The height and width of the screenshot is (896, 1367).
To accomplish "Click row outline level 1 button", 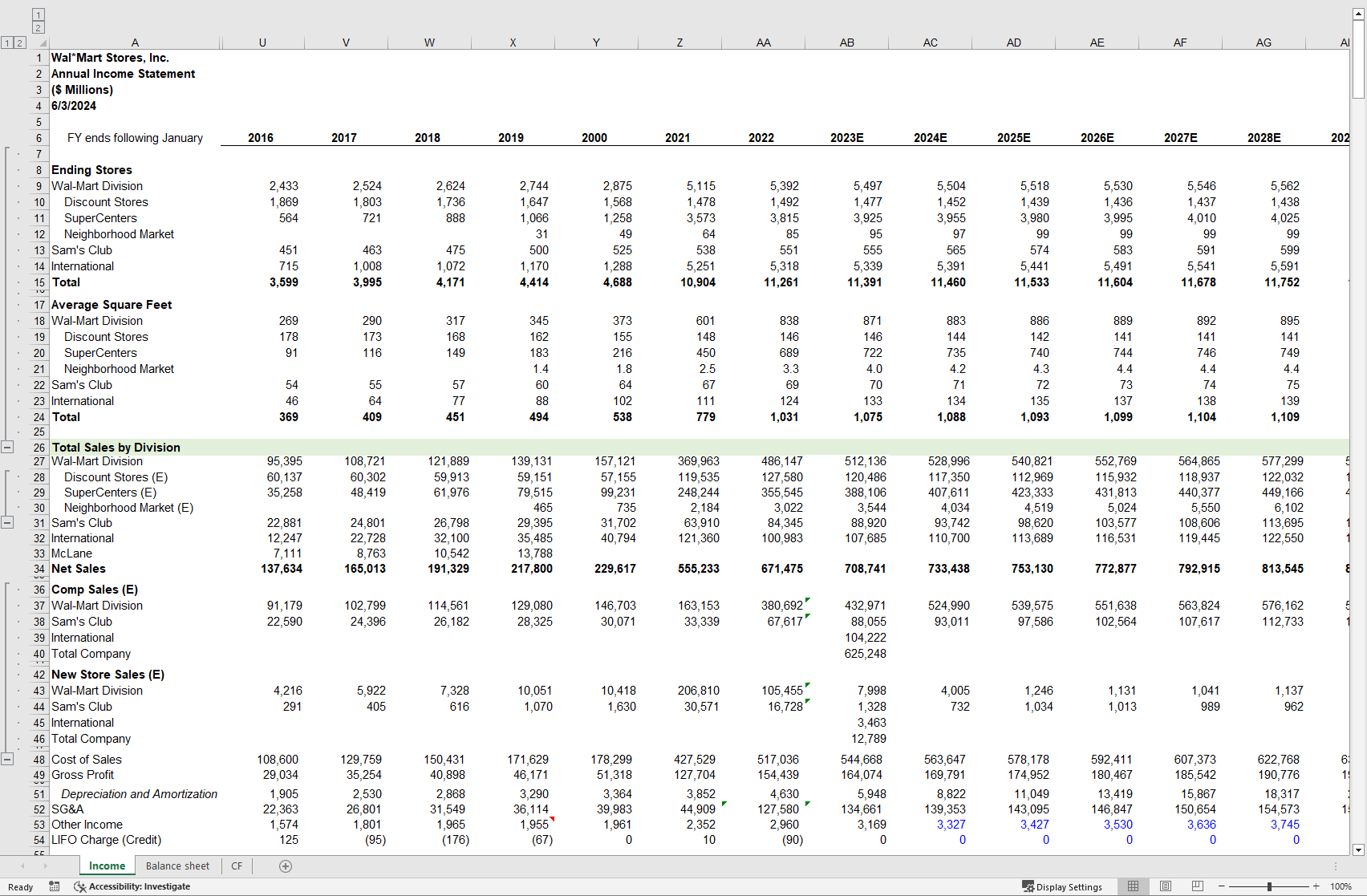I will pos(7,43).
